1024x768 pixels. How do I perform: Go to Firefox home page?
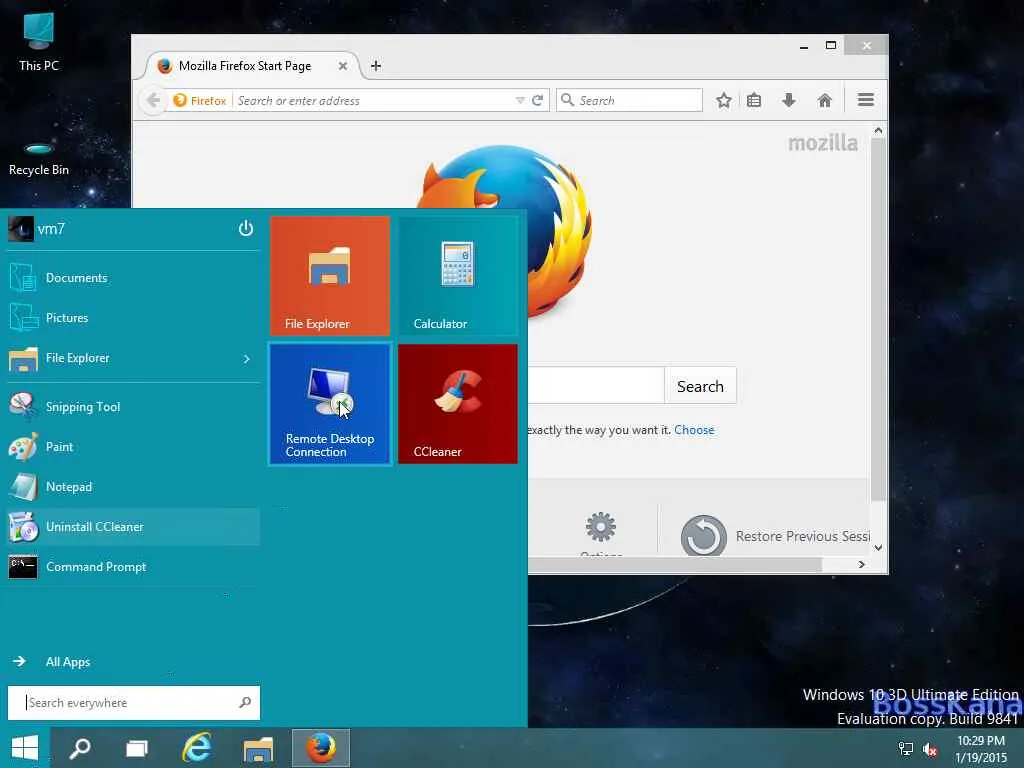pos(825,101)
